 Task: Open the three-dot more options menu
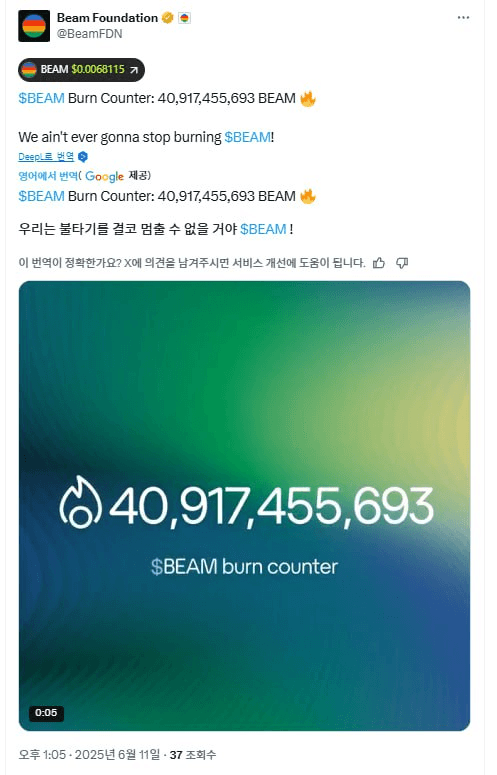463,17
